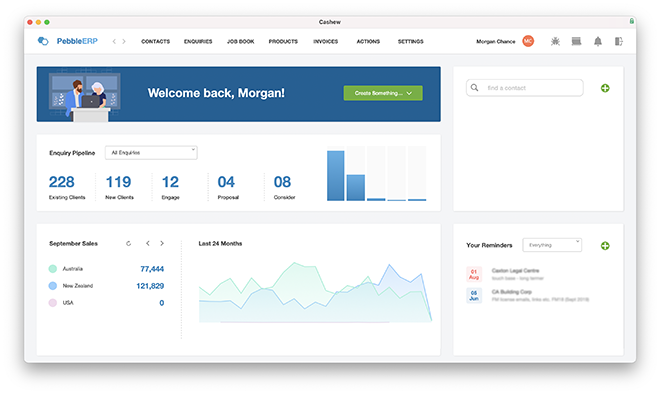Open the ACTIONS menu

368,41
